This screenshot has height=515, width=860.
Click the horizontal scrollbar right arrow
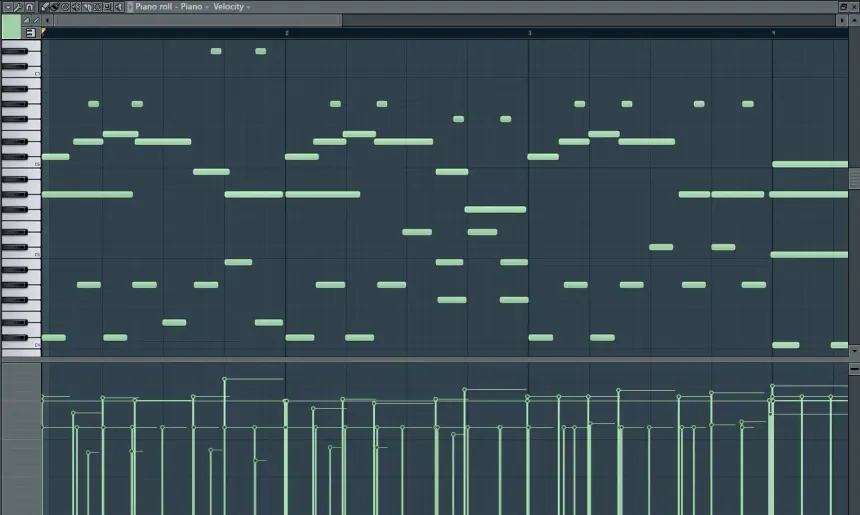(x=842, y=20)
